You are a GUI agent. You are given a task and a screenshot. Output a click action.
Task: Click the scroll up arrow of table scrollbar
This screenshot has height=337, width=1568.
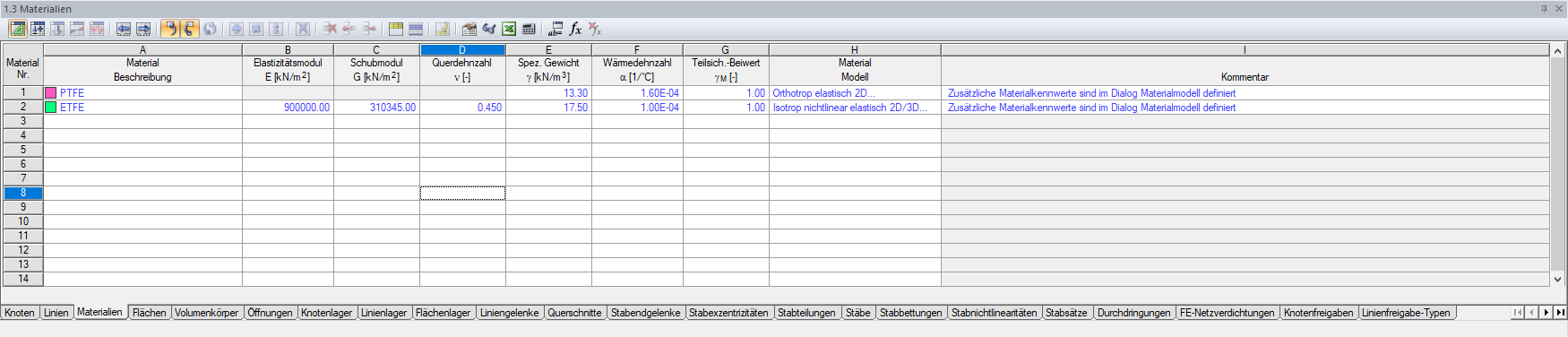pos(1557,51)
